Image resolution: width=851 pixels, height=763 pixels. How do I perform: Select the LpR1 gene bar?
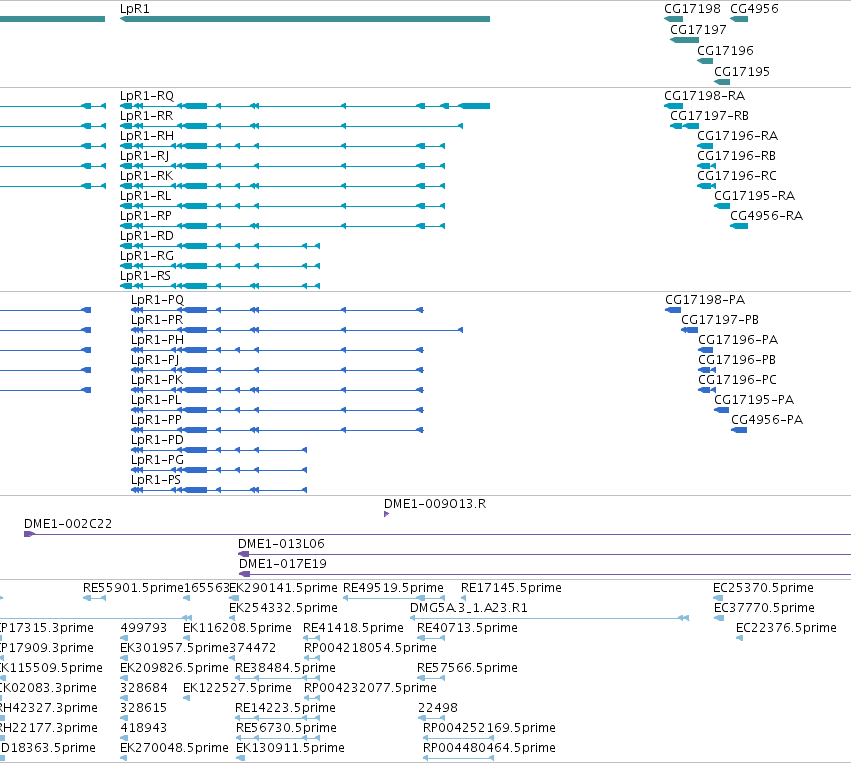click(305, 19)
